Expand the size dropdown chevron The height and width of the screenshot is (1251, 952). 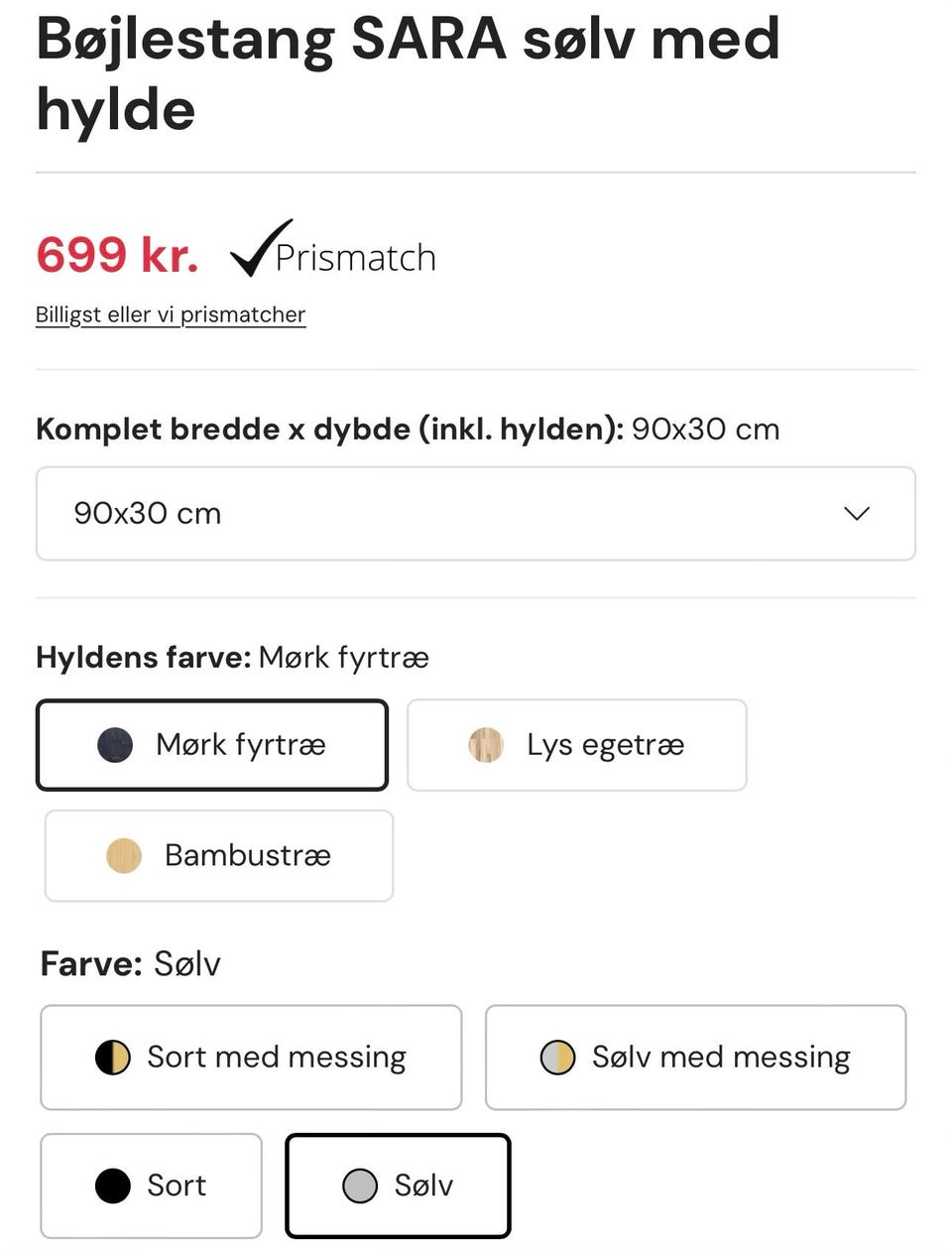pyautogui.click(x=856, y=514)
